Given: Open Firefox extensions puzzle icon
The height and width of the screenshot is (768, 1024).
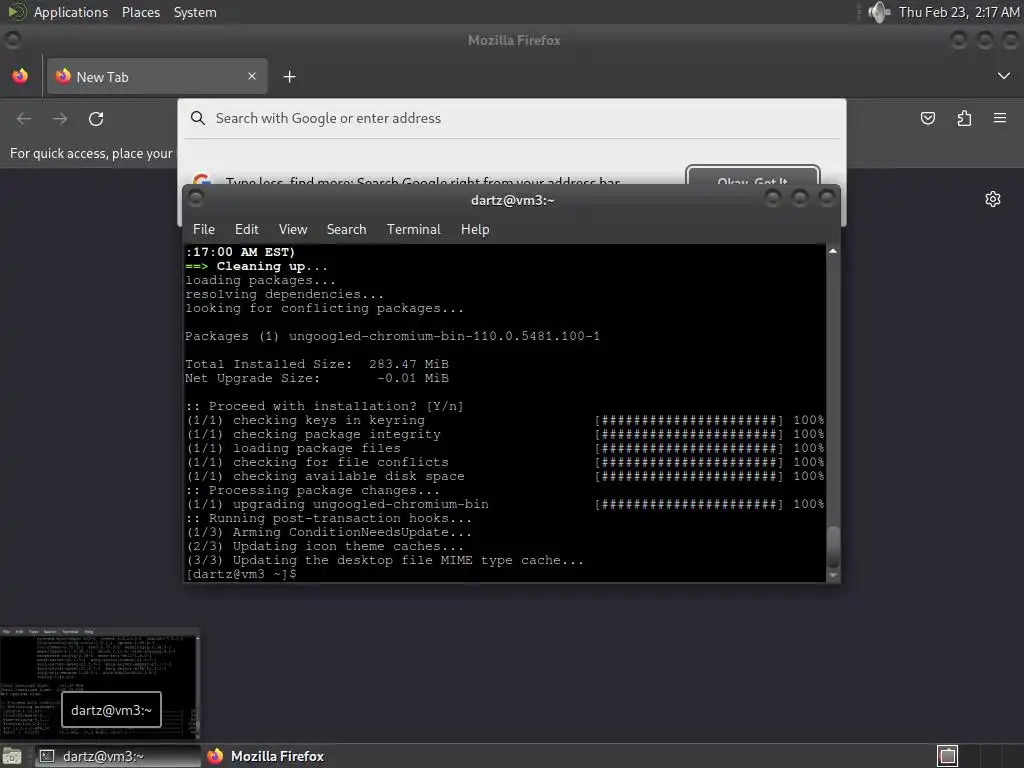Looking at the screenshot, I should (x=964, y=118).
